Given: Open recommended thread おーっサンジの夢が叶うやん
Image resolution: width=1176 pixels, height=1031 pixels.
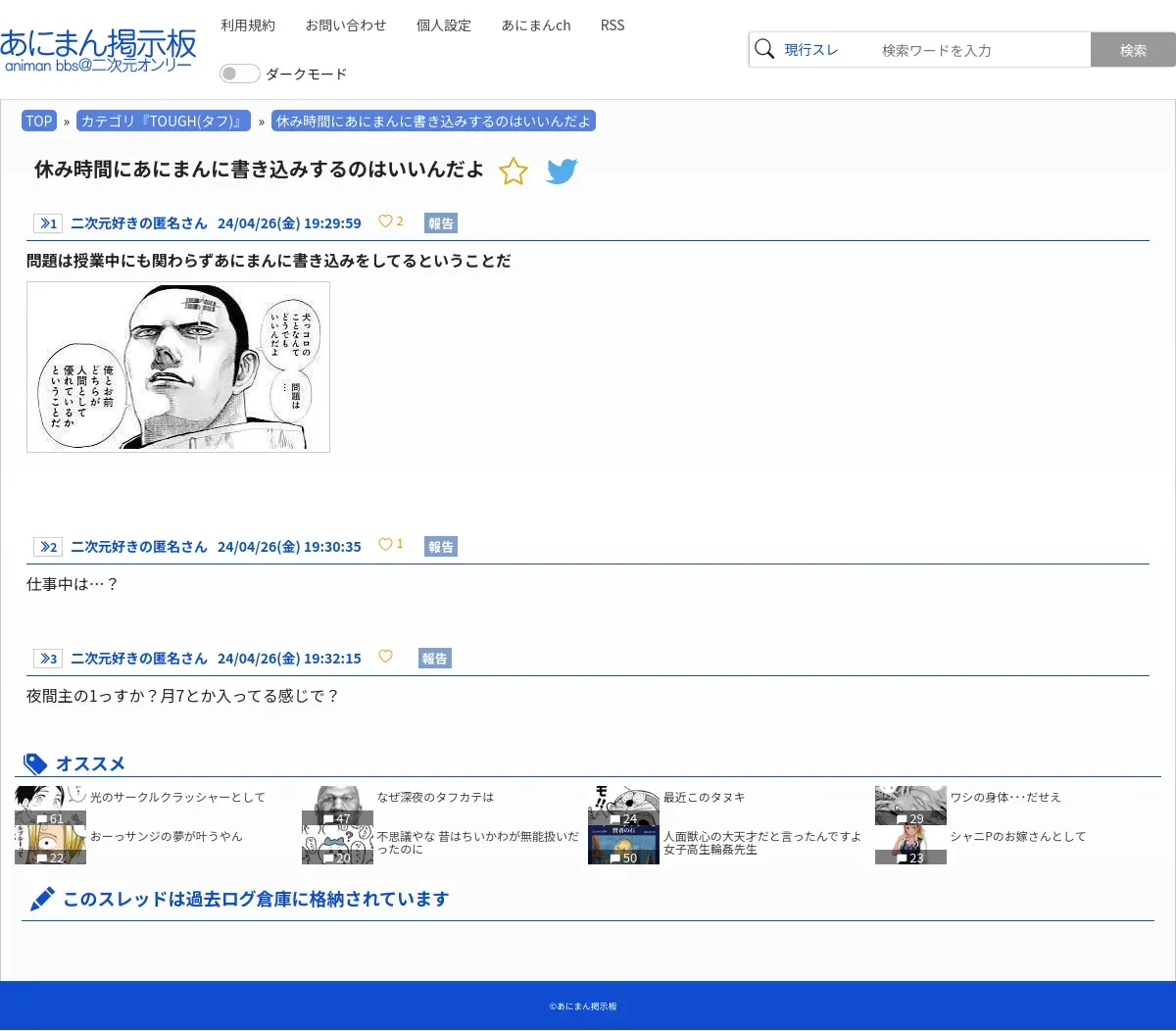Looking at the screenshot, I should tap(166, 836).
